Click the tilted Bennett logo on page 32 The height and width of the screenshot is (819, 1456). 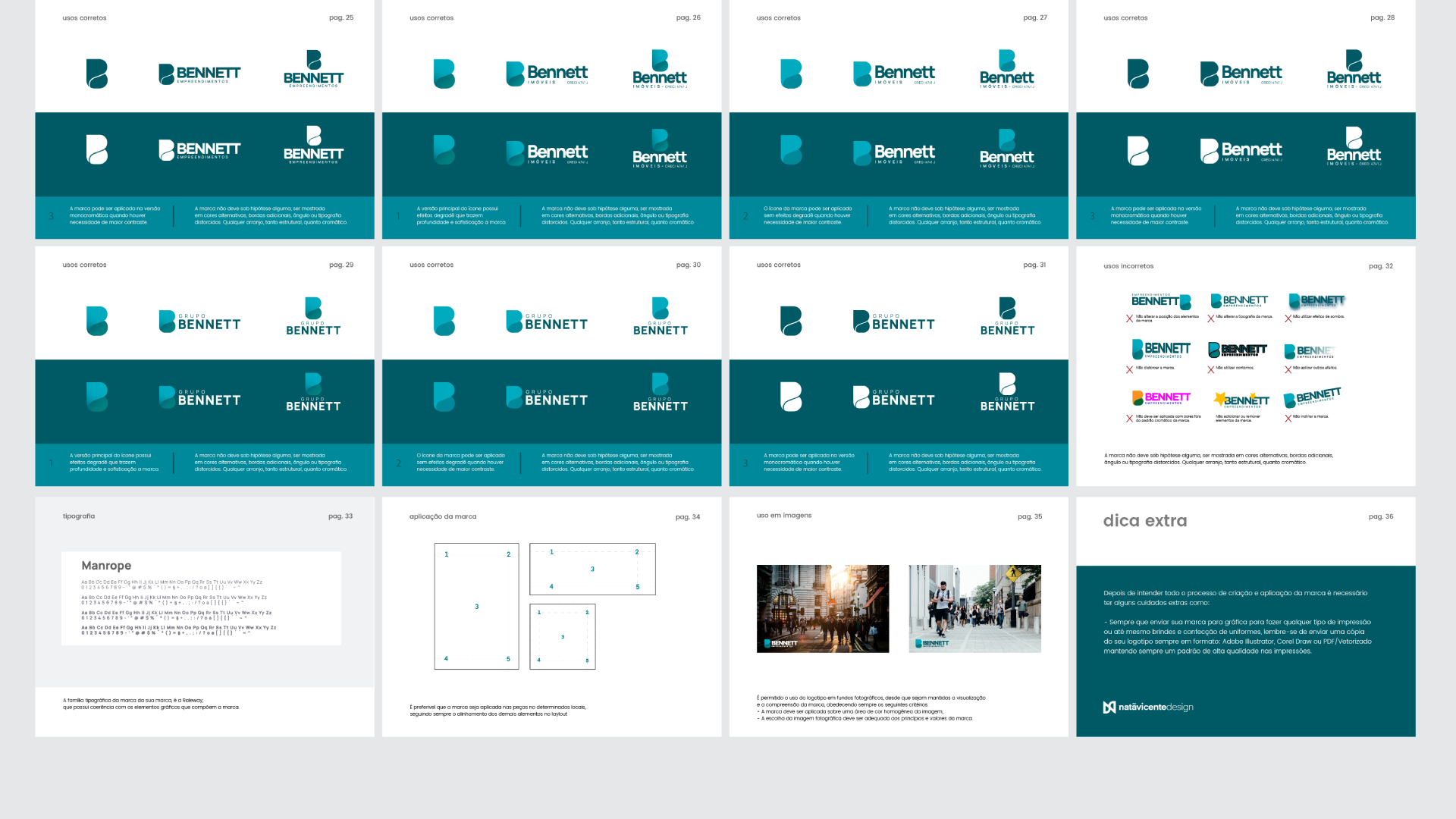pyautogui.click(x=1312, y=397)
